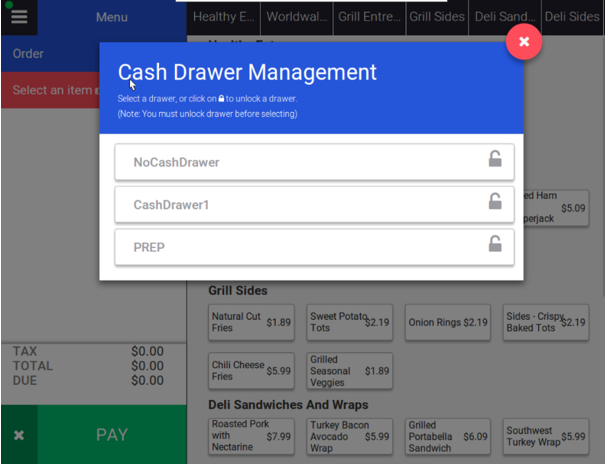The image size is (605, 464).
Task: Click the PAY button
Action: click(x=112, y=435)
